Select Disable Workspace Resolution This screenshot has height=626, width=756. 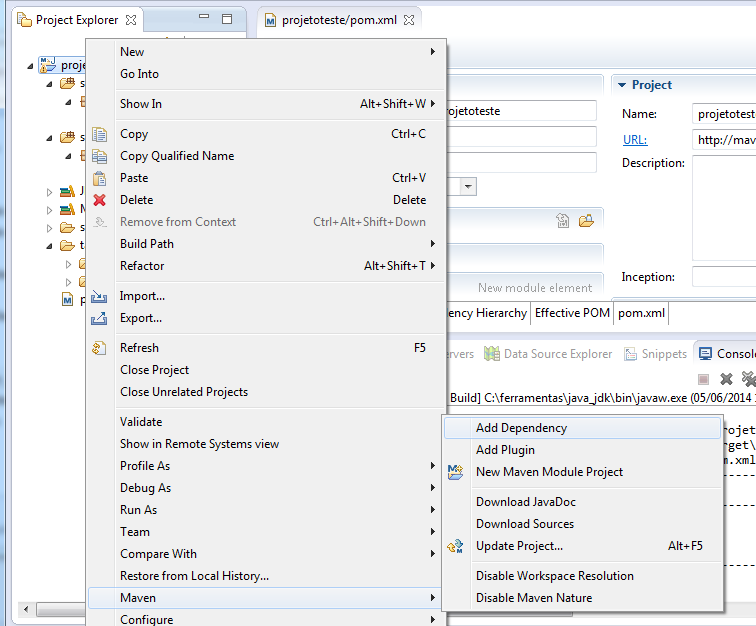[x=582, y=576]
